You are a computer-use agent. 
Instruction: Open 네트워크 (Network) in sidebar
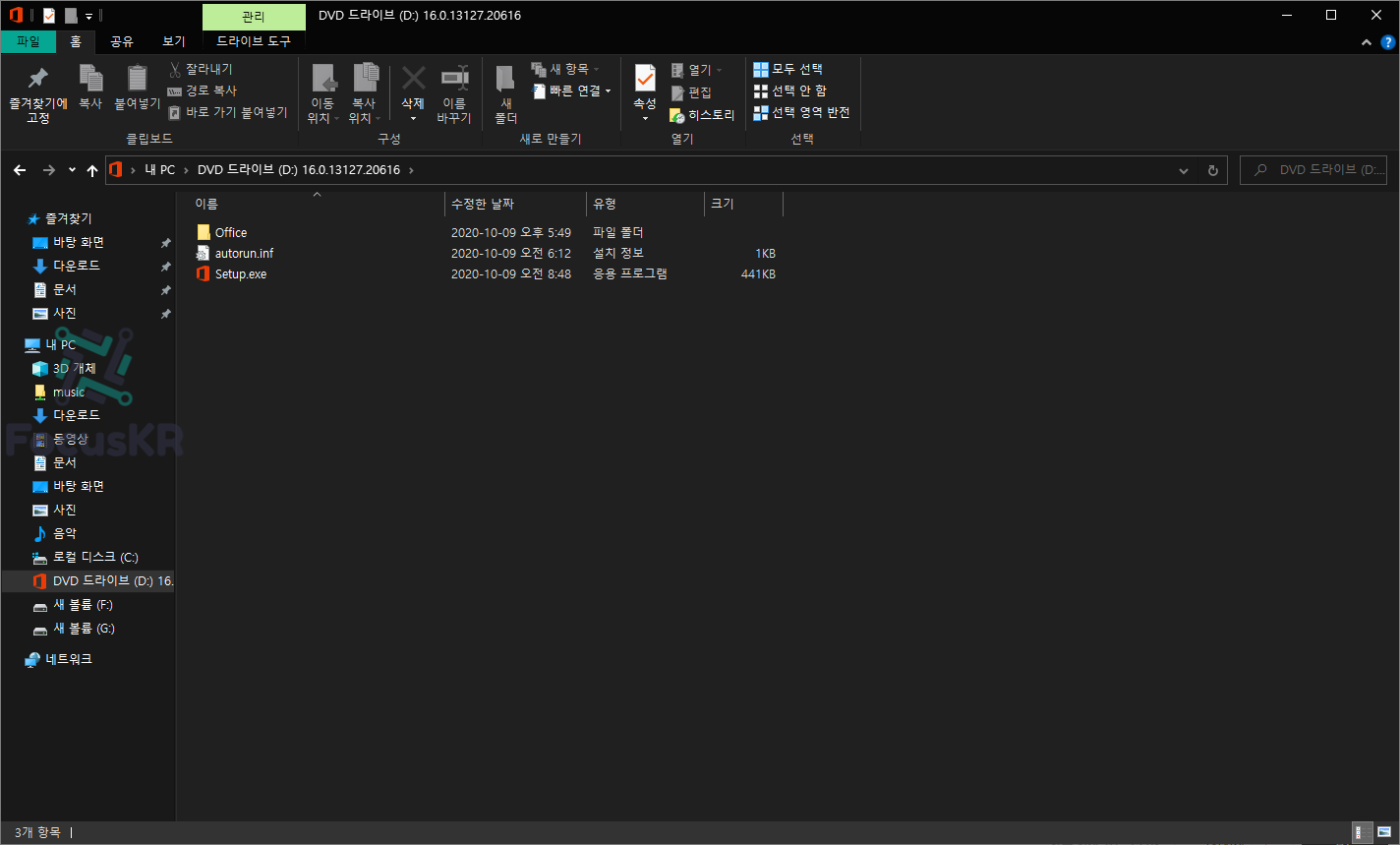coord(58,659)
